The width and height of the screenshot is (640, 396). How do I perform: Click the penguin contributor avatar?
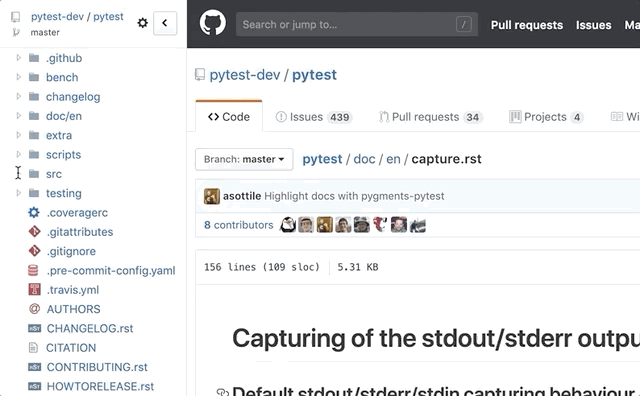point(288,225)
